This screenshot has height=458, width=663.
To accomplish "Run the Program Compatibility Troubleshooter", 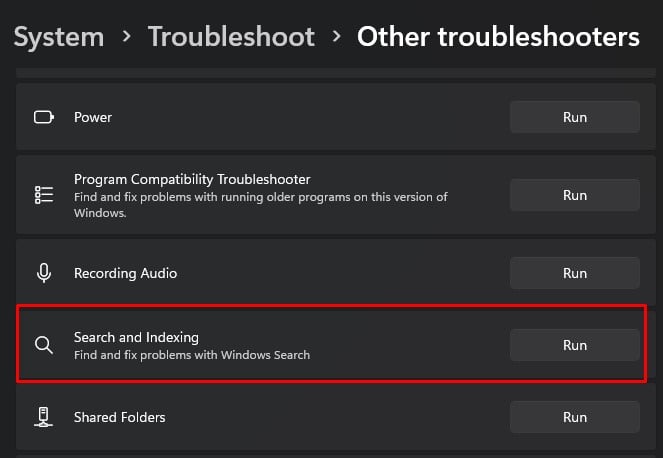I will [x=574, y=195].
